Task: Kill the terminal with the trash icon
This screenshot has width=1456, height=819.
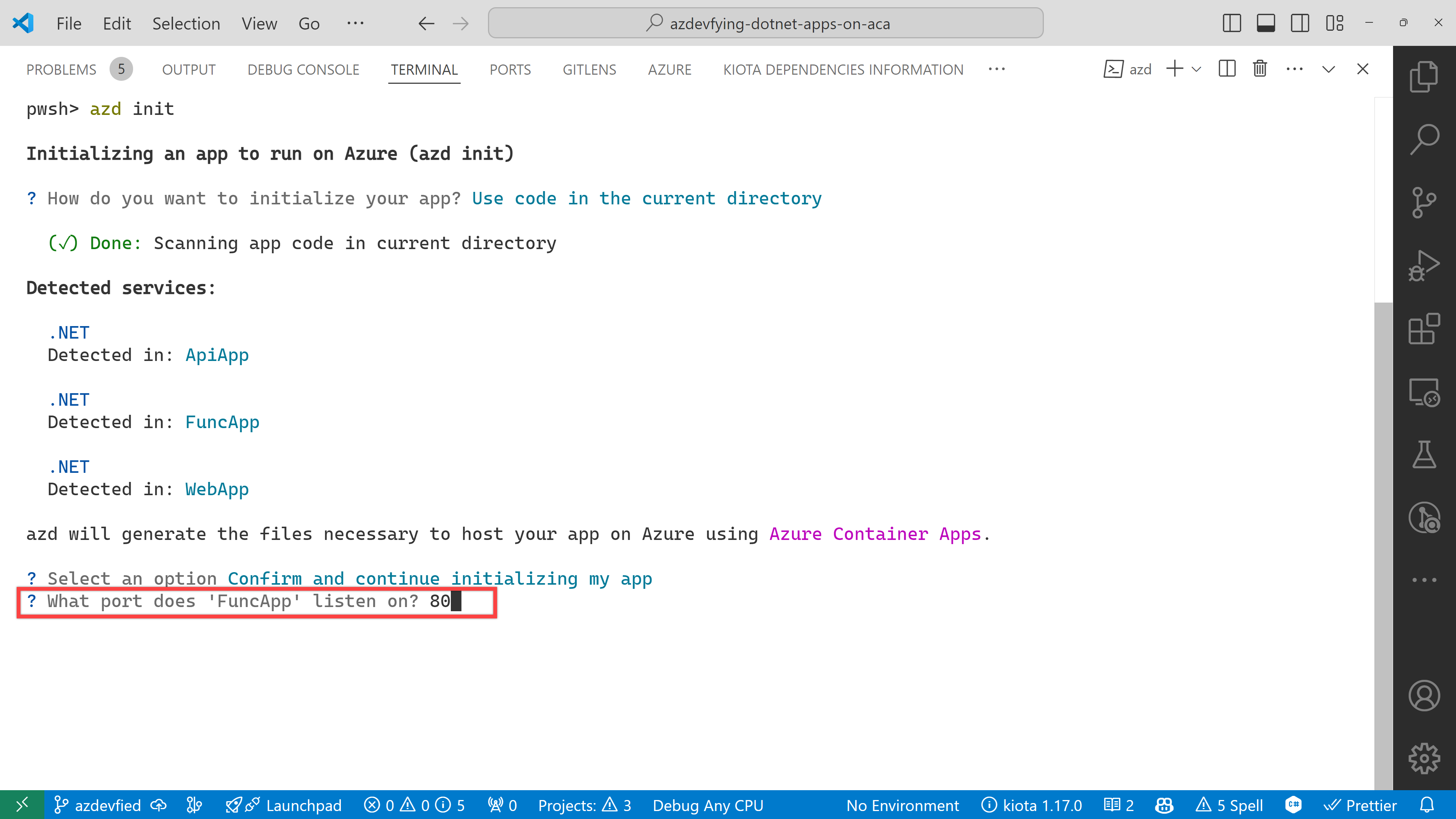Action: [x=1260, y=69]
